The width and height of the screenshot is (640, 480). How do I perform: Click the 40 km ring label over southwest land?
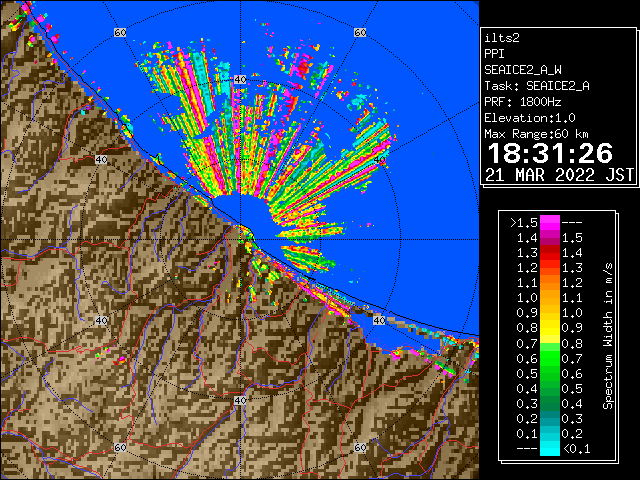click(x=101, y=320)
